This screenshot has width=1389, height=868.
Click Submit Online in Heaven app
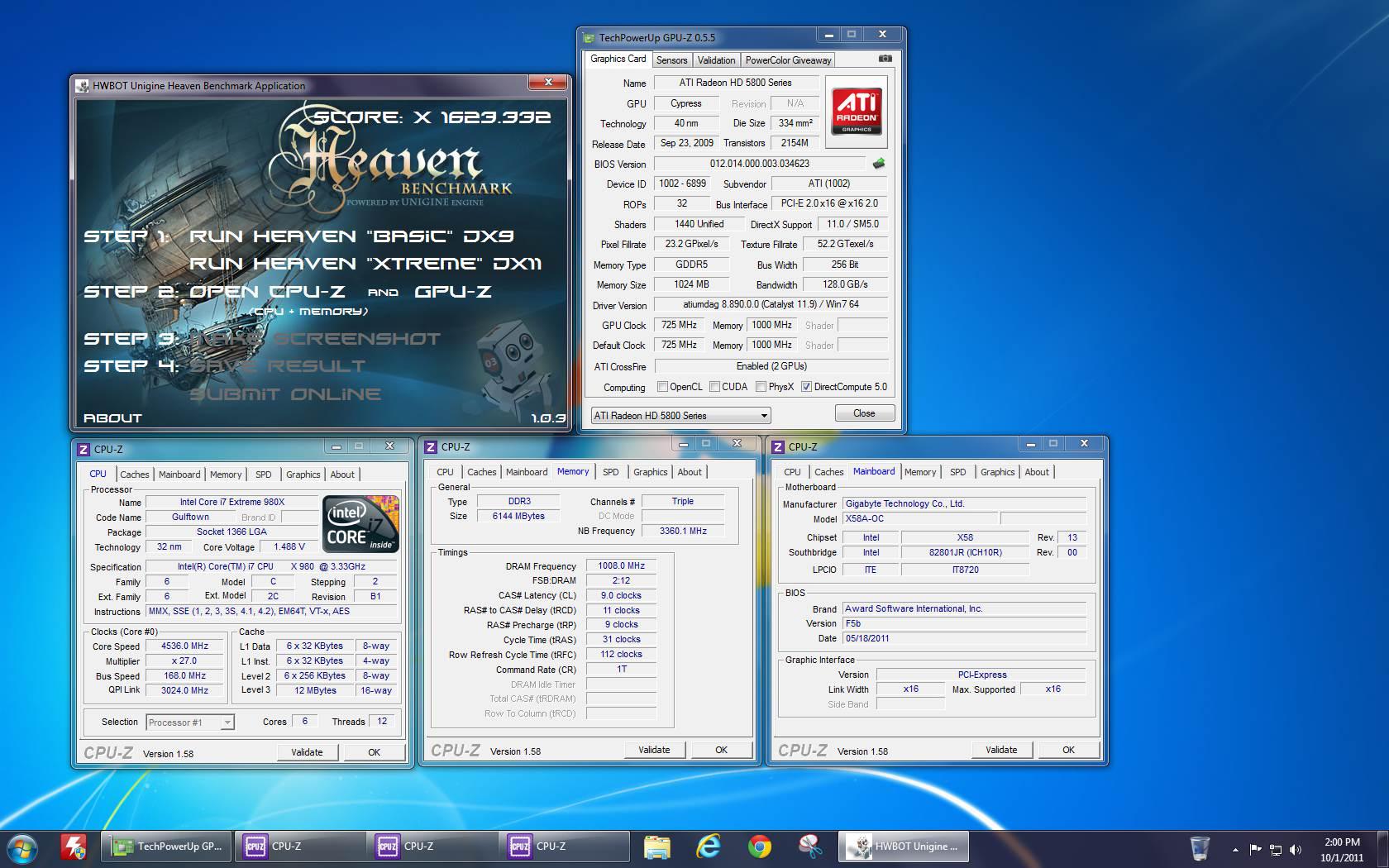(x=285, y=394)
